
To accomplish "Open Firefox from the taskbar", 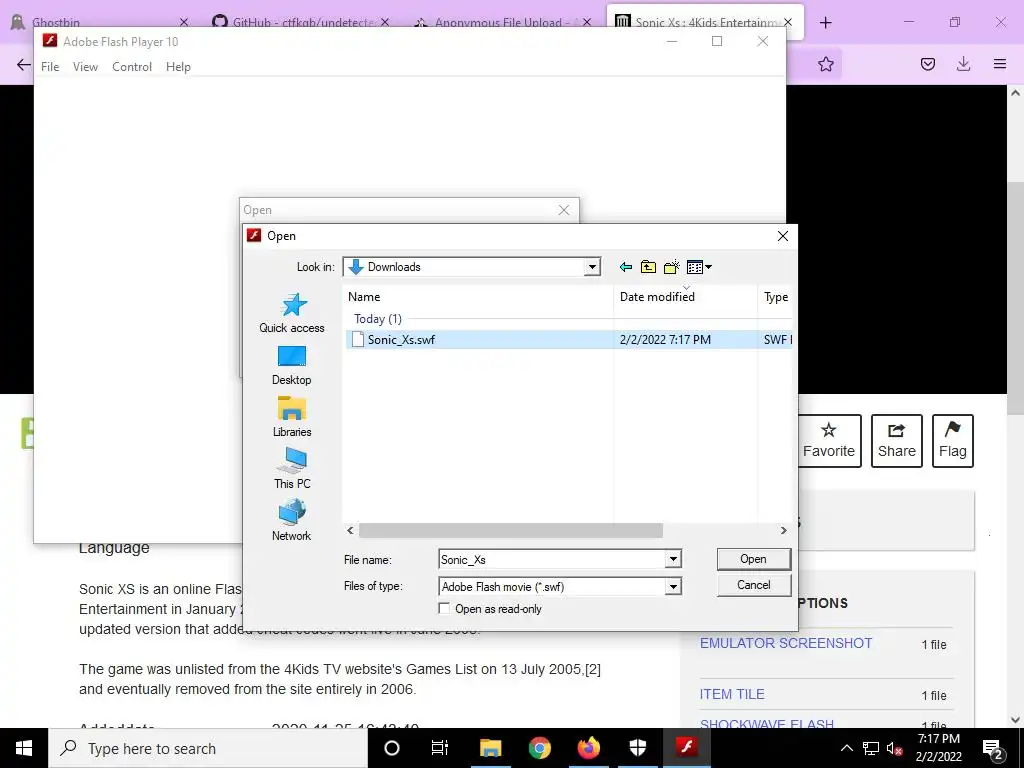I will [588, 748].
